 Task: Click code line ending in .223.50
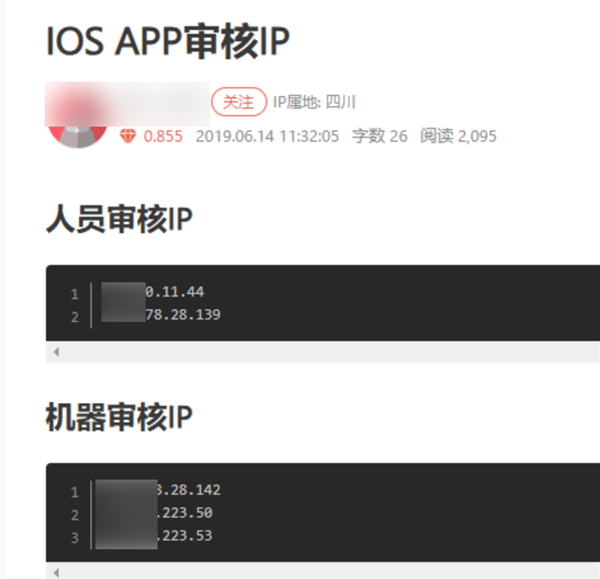click(x=154, y=513)
